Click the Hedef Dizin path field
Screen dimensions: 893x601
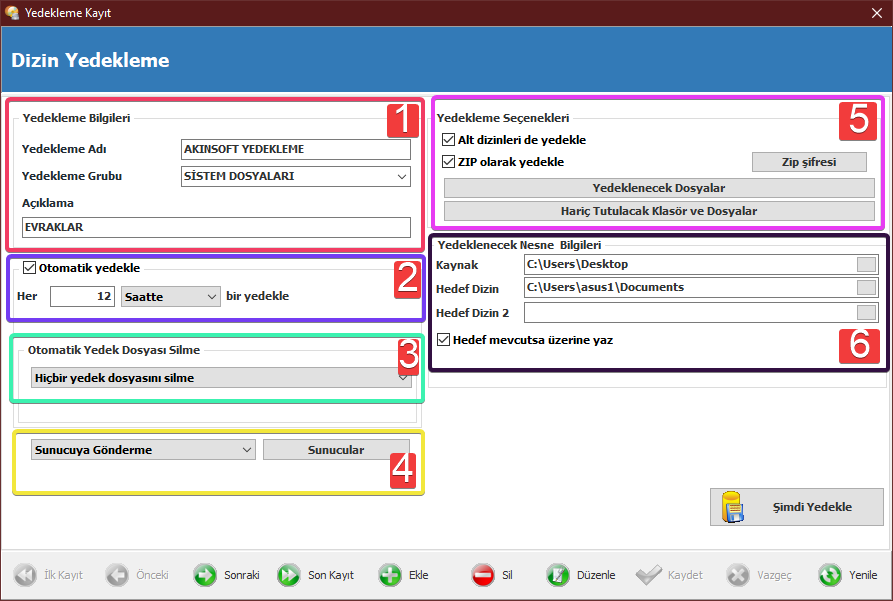click(x=690, y=288)
